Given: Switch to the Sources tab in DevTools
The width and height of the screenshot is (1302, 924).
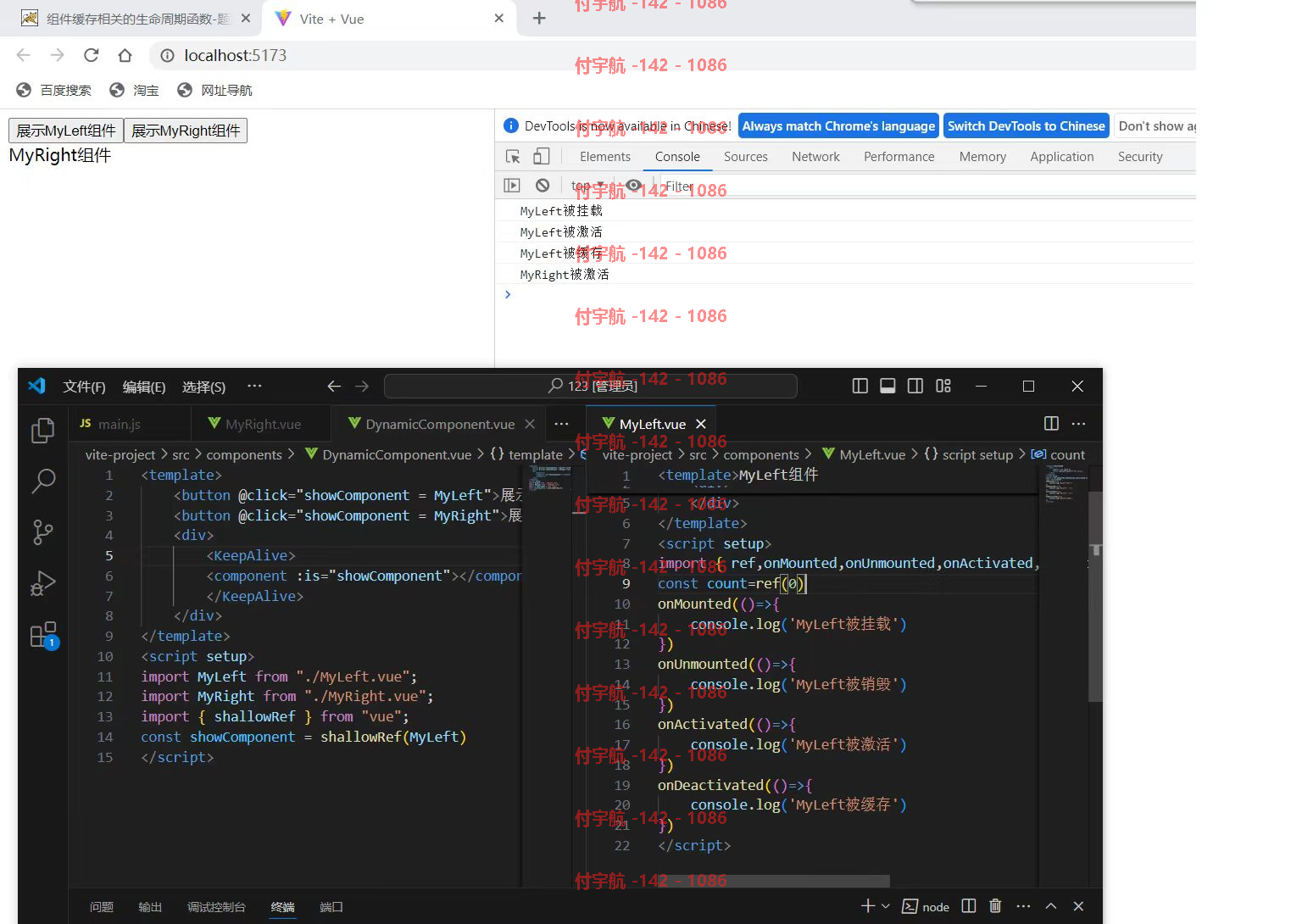Looking at the screenshot, I should click(746, 157).
